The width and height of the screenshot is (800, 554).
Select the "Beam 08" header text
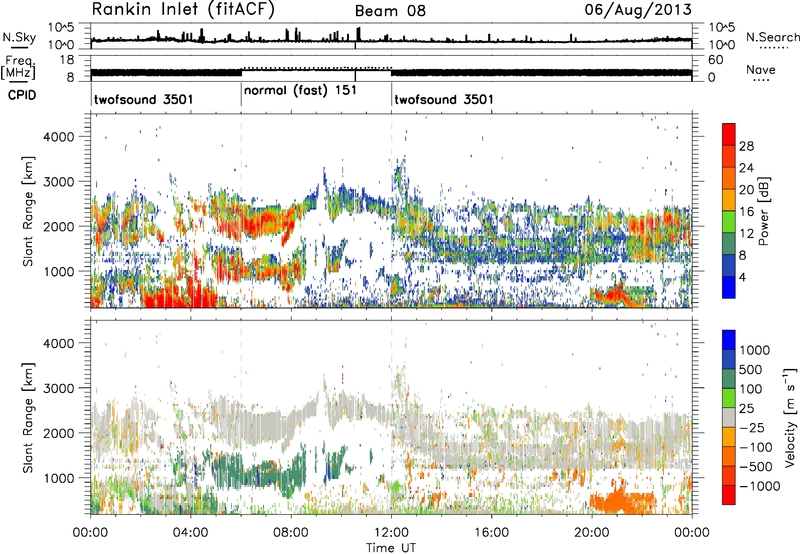pos(390,11)
